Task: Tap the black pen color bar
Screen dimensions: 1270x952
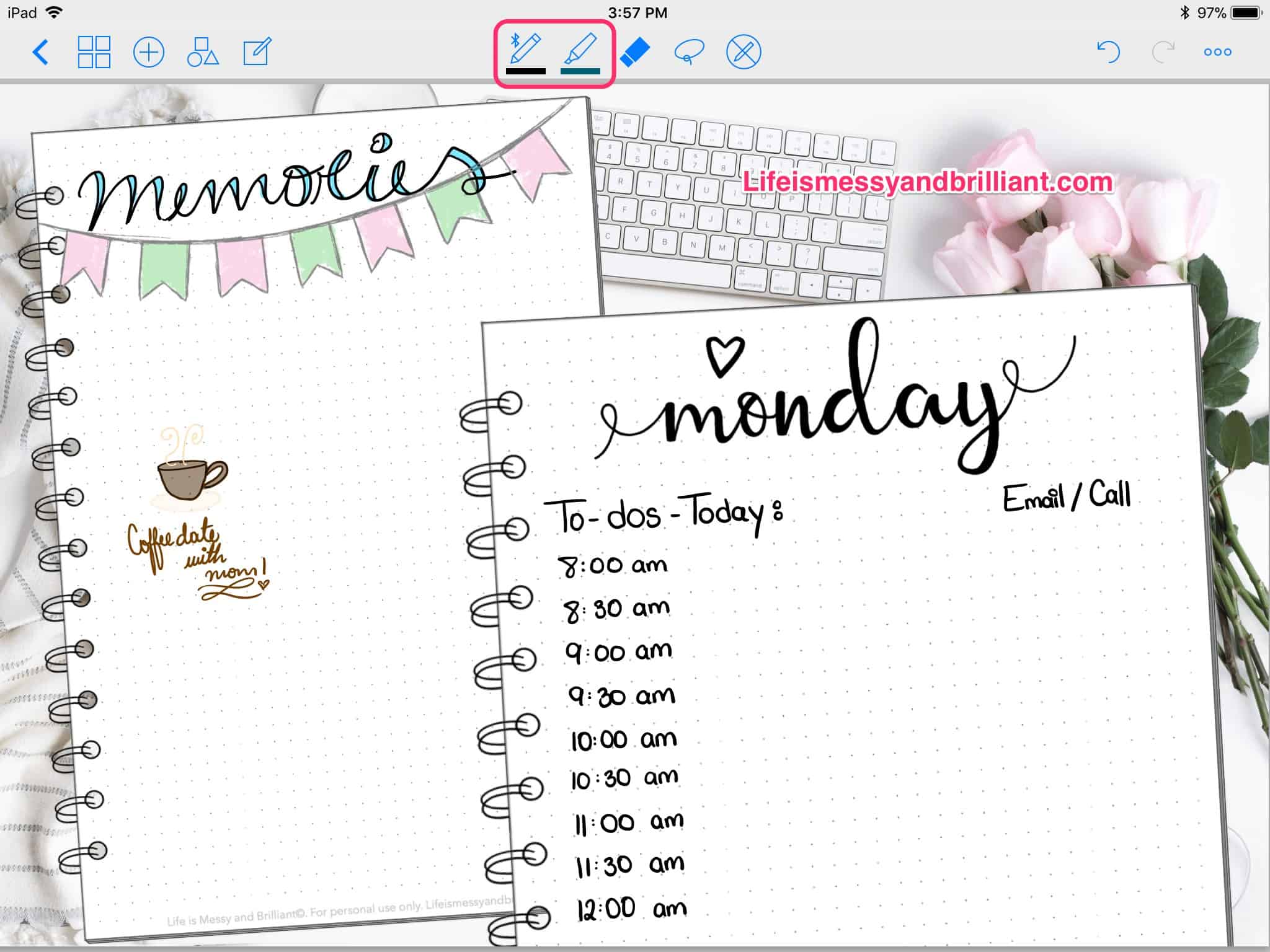Action: (526, 71)
